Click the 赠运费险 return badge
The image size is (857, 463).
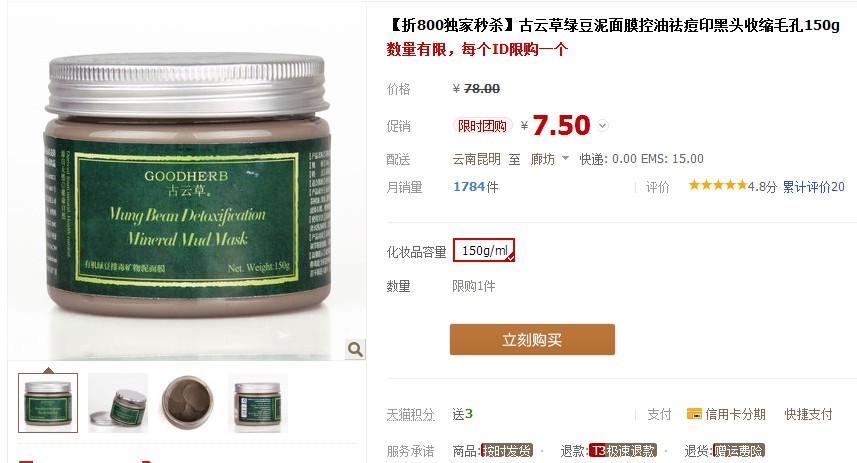coord(739,451)
